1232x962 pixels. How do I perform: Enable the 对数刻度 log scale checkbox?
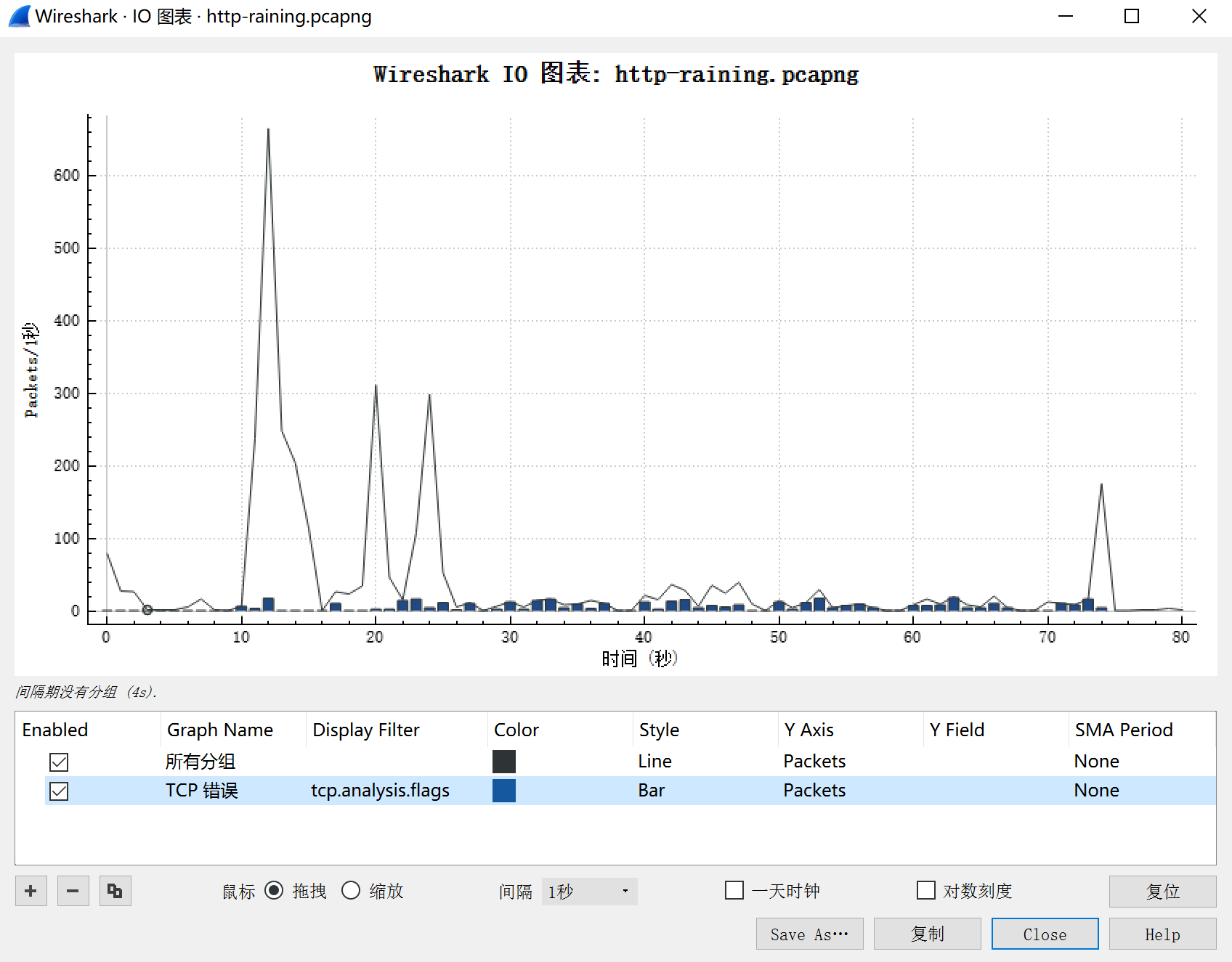[x=926, y=890]
